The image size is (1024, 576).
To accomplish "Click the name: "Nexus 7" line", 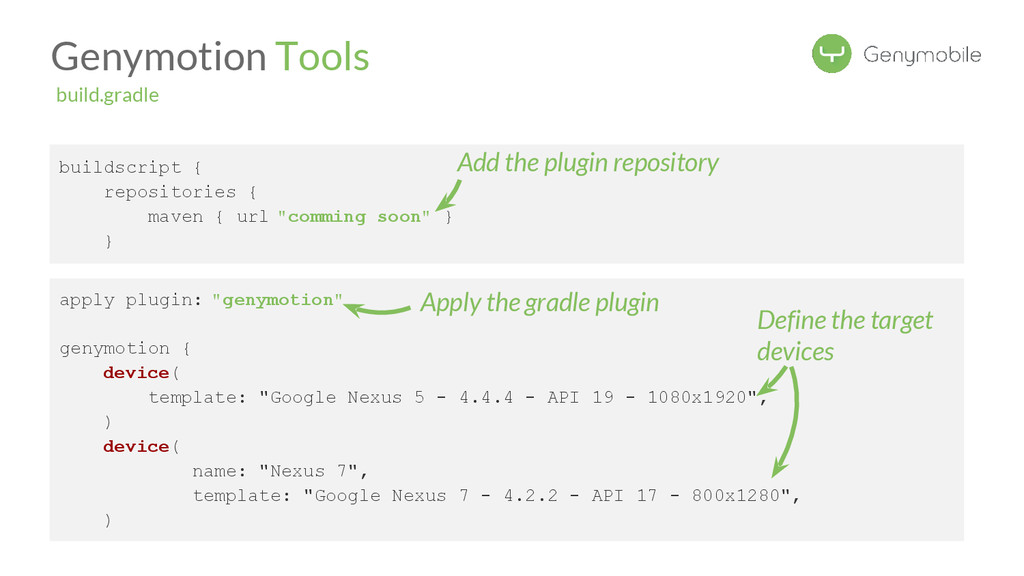I will point(280,471).
